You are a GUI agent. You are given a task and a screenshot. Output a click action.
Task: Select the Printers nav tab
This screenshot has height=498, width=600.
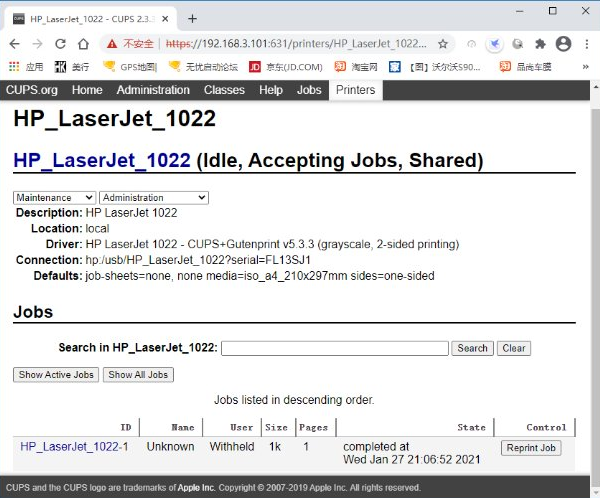click(x=355, y=90)
